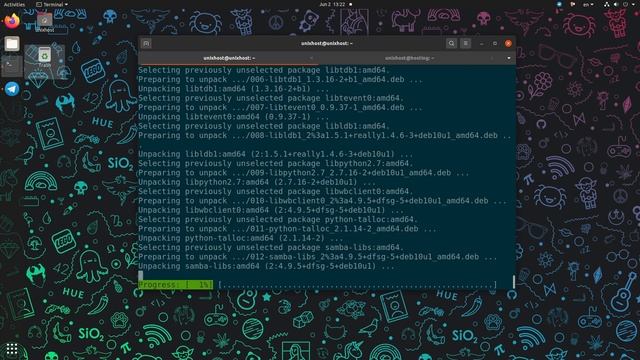Click the blue tray indicator icon
This screenshot has width=640, height=360.
pos(559,4)
